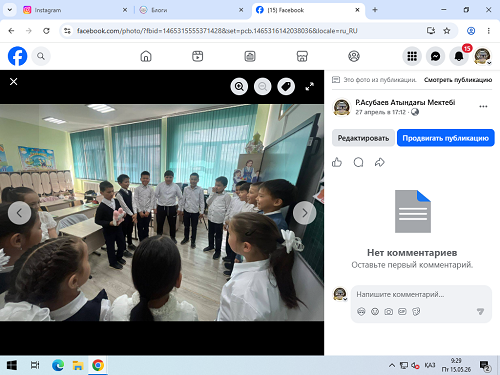Bookmark this page with star icon
500x375 pixels.
tap(447, 31)
